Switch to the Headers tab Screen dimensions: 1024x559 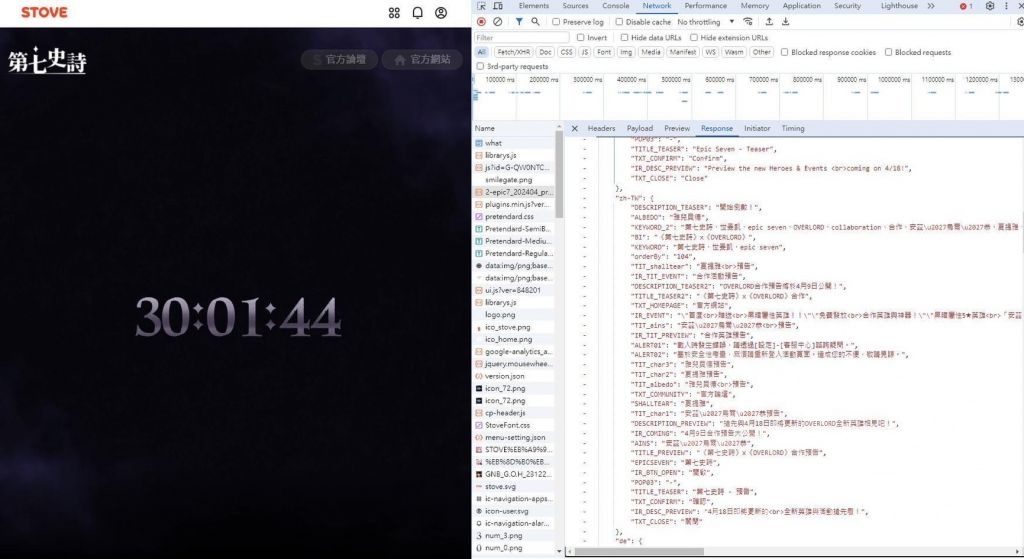pos(601,128)
